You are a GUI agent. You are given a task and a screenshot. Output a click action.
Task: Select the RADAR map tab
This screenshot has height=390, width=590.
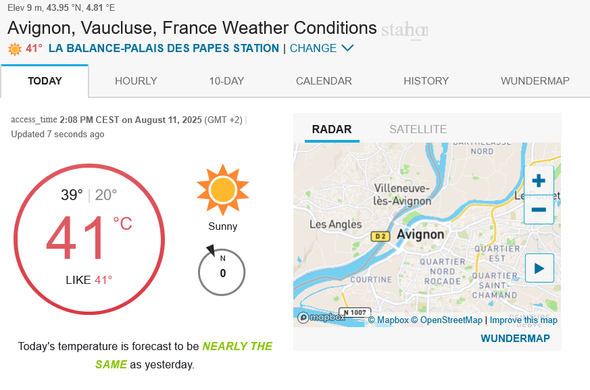(x=331, y=129)
